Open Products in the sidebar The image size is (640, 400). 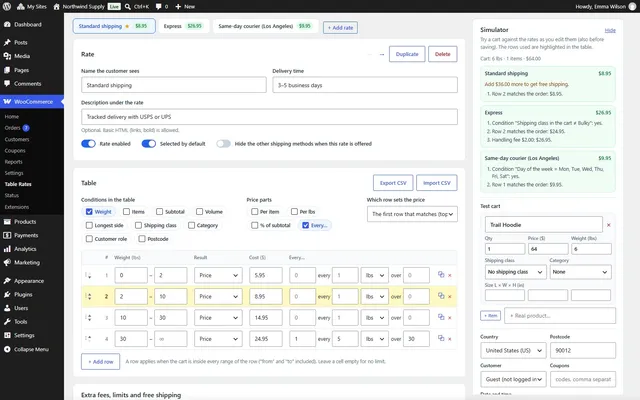pyautogui.click(x=25, y=222)
